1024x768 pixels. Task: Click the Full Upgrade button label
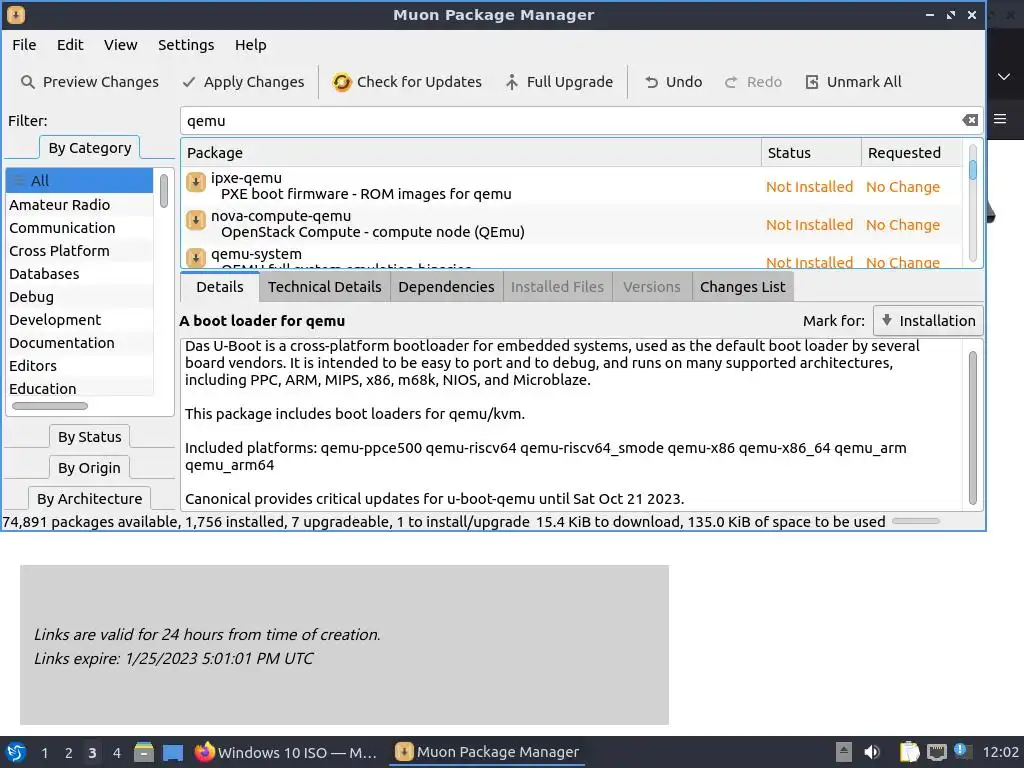pos(570,82)
